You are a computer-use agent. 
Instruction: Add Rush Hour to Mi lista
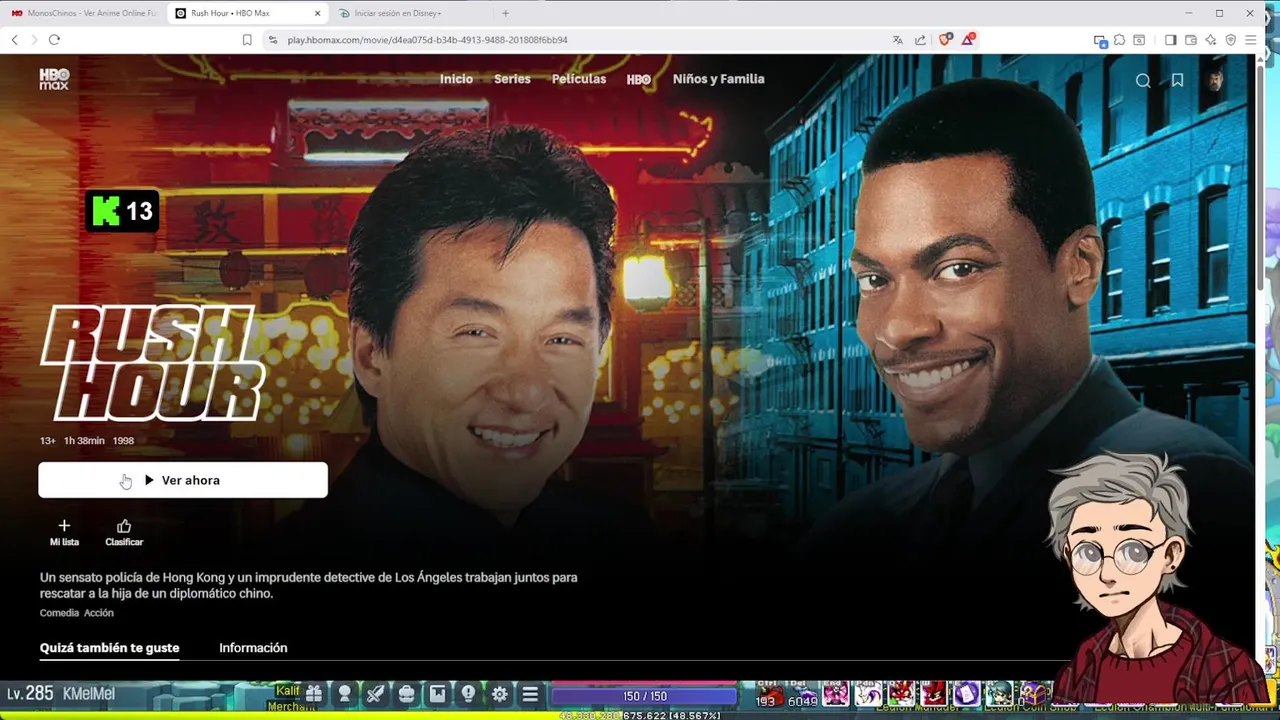coord(64,532)
